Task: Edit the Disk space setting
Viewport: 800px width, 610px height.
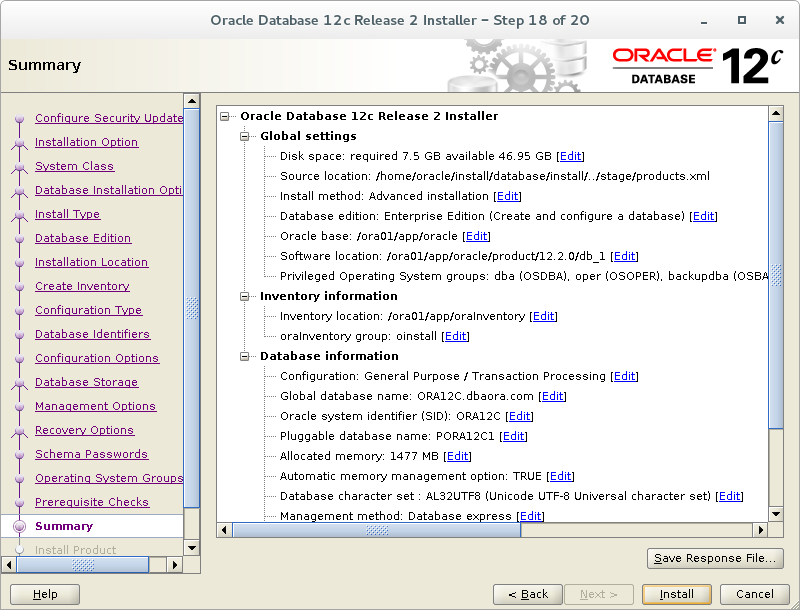Action: [570, 156]
